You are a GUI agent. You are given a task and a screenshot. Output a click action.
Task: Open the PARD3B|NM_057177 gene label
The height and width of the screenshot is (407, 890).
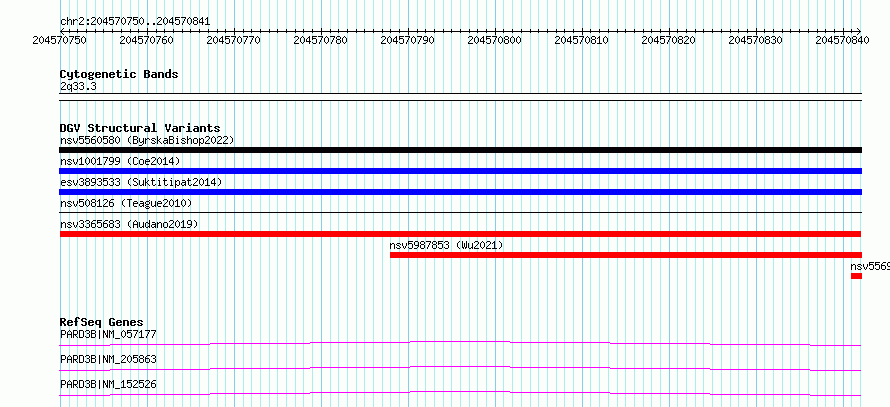(108, 334)
